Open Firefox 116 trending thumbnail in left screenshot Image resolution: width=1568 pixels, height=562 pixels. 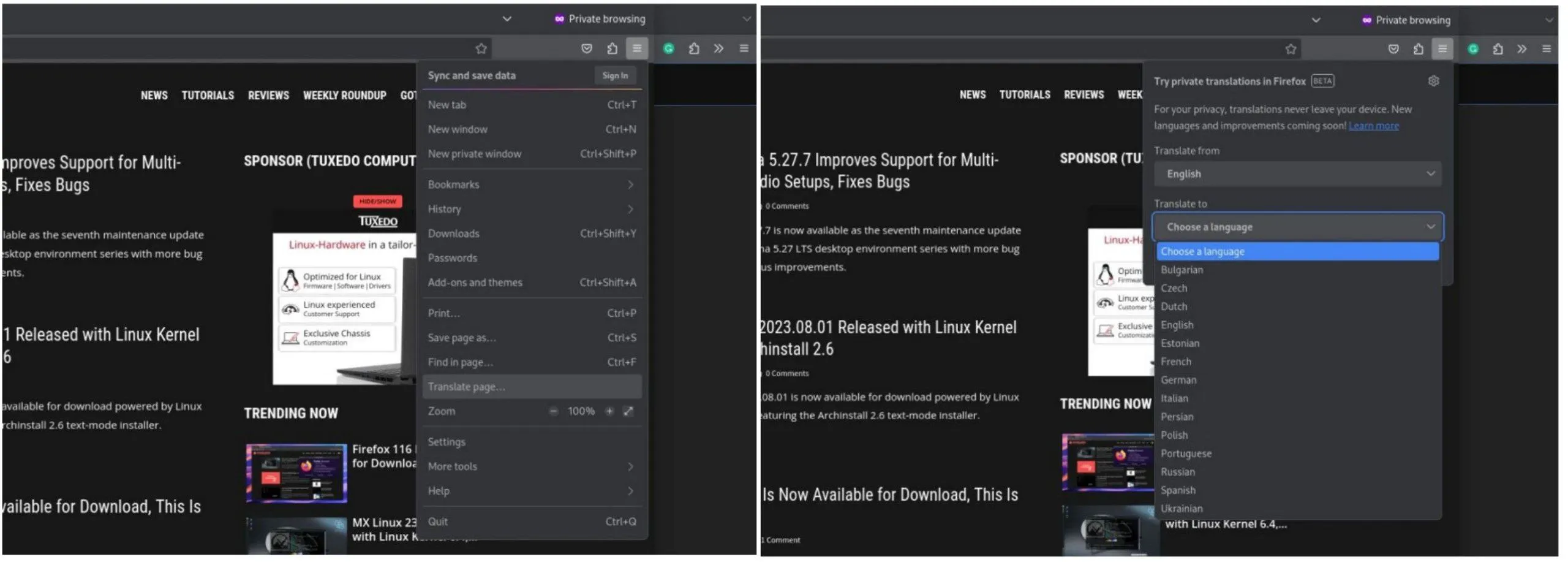point(296,473)
